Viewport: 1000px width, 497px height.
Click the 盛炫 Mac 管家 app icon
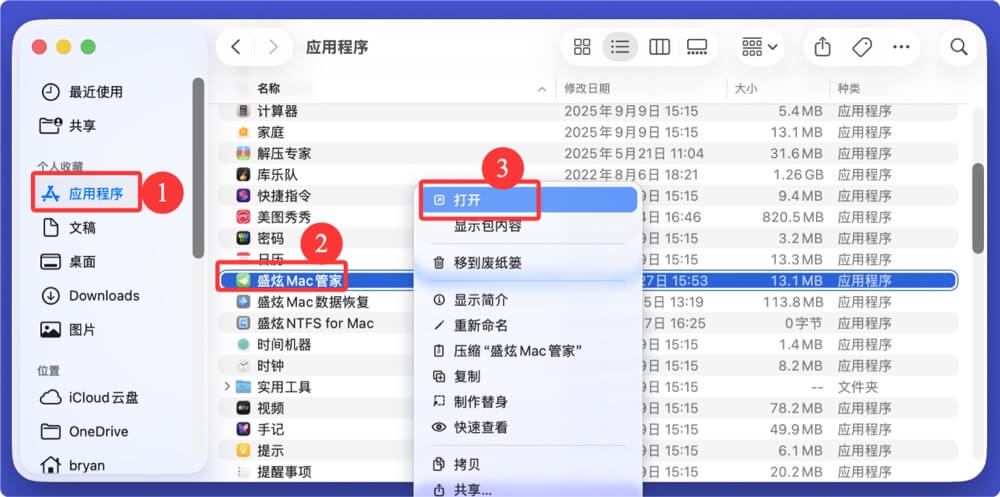coord(243,280)
